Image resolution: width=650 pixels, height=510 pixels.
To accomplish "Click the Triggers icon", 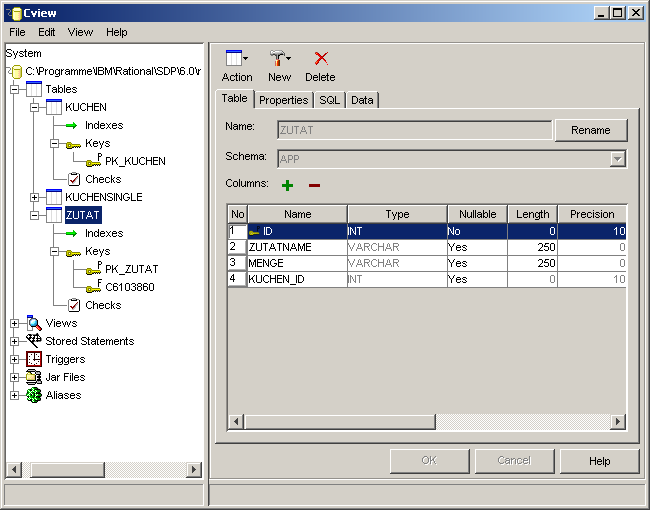I will pos(34,359).
